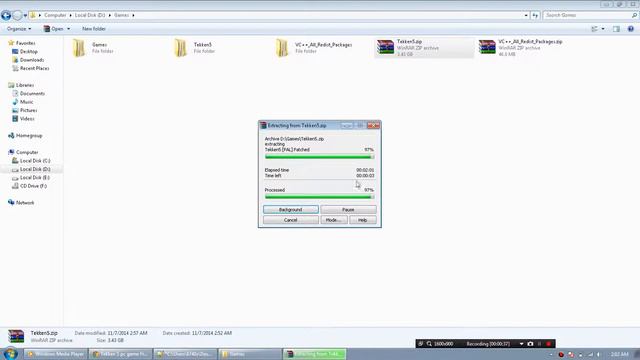640x360 pixels.
Task: Click the Search Games input field
Action: 587,15
